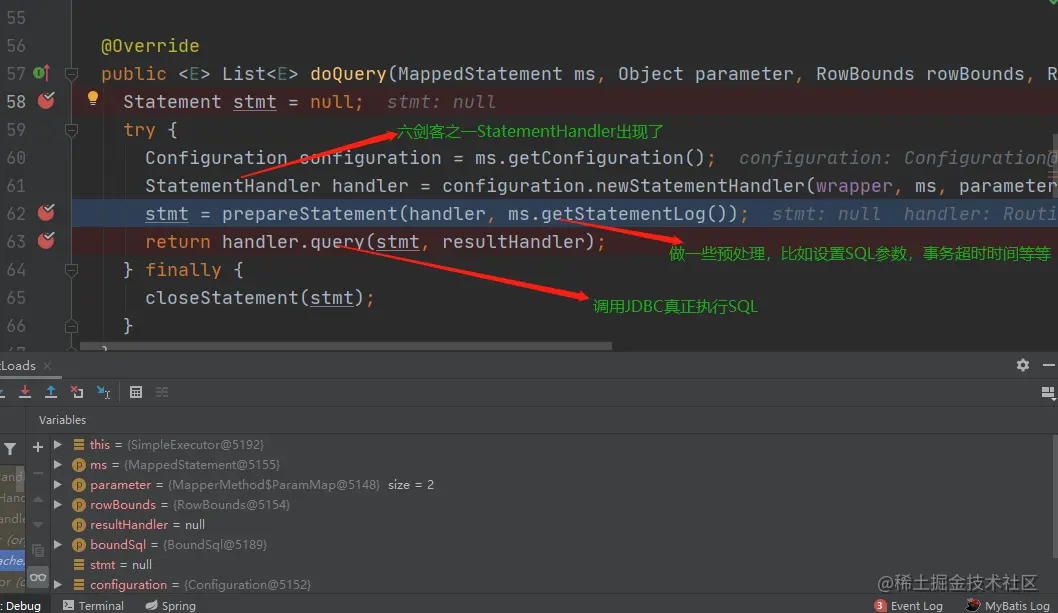Open the Event Log tab
1058x613 pixels.
click(x=908, y=606)
